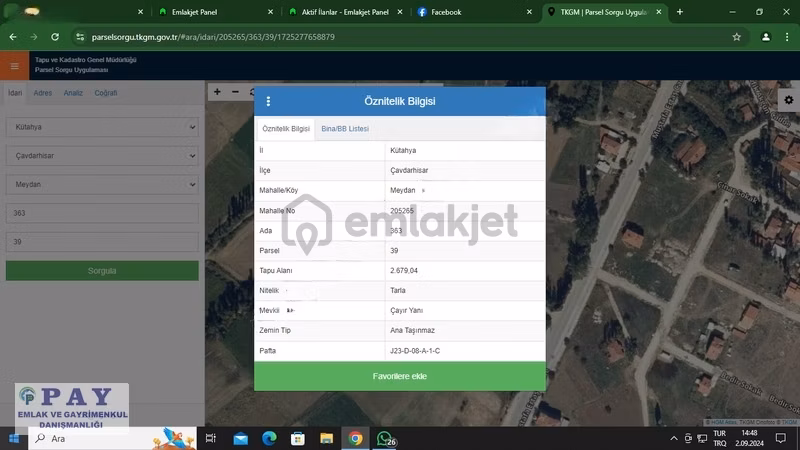
Task: Open Task View on the taskbar
Action: click(x=210, y=438)
